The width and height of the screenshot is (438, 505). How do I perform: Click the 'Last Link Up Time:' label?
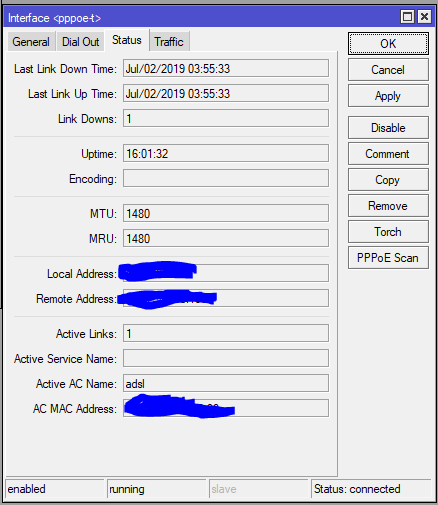pyautogui.click(x=72, y=94)
